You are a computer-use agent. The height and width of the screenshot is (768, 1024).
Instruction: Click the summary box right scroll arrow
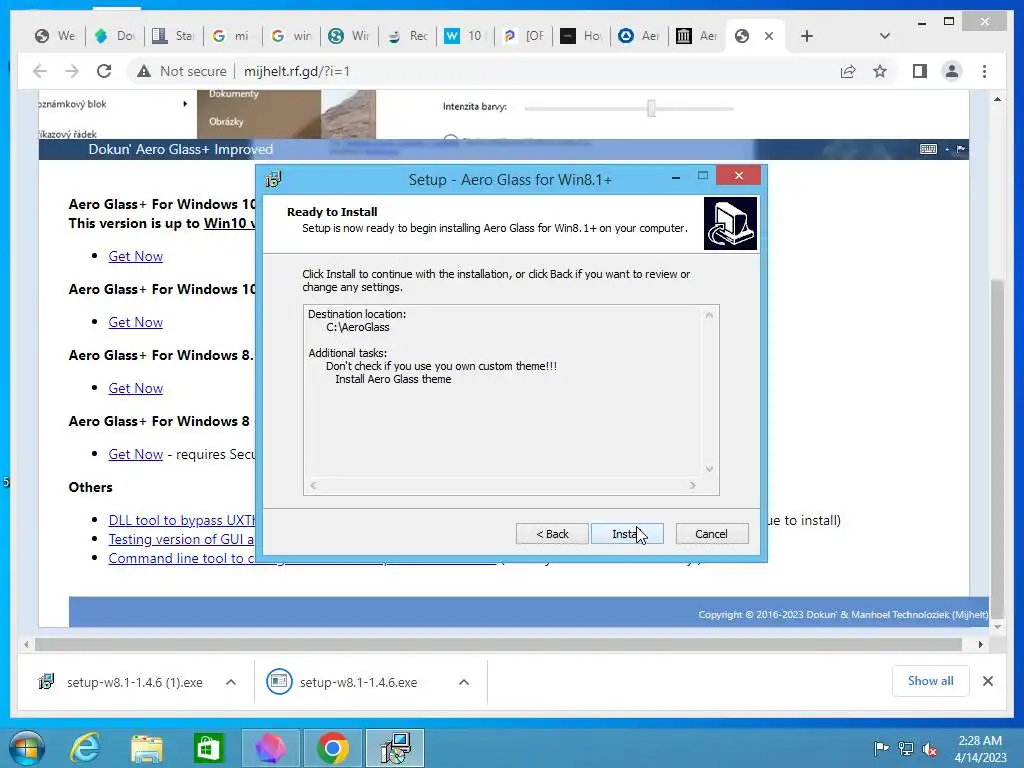[x=692, y=485]
